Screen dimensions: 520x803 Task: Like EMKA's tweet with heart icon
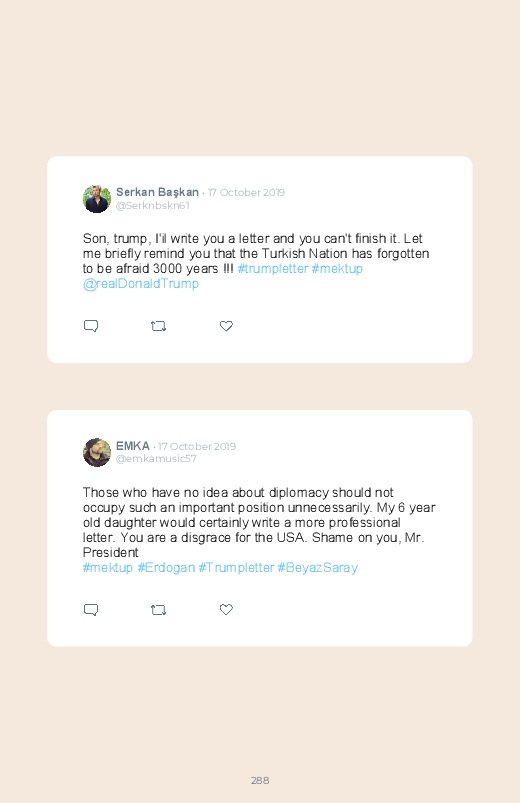[226, 609]
